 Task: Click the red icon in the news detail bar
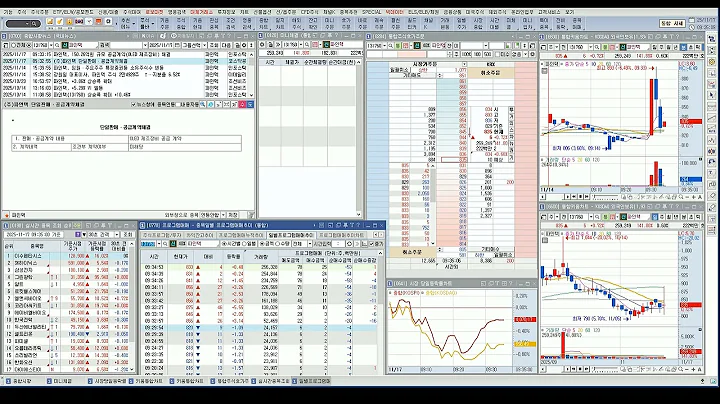242,104
